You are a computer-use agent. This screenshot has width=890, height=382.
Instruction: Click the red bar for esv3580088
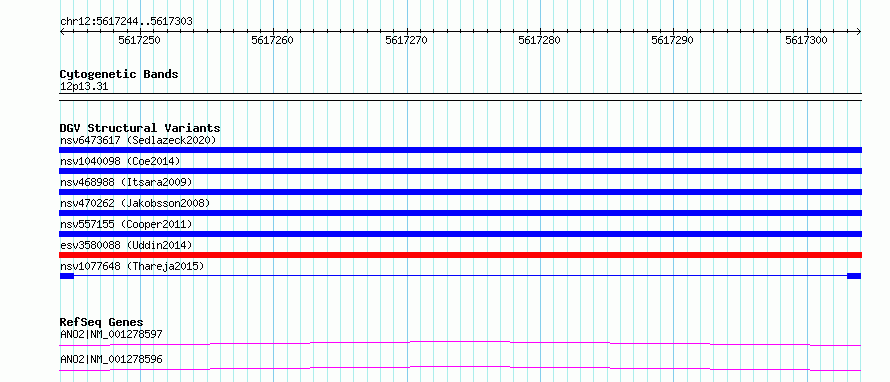click(460, 255)
